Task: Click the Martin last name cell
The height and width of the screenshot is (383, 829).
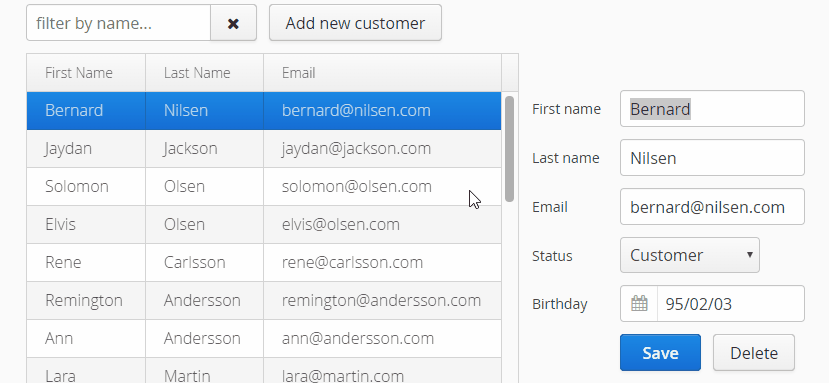Action: [x=205, y=371]
